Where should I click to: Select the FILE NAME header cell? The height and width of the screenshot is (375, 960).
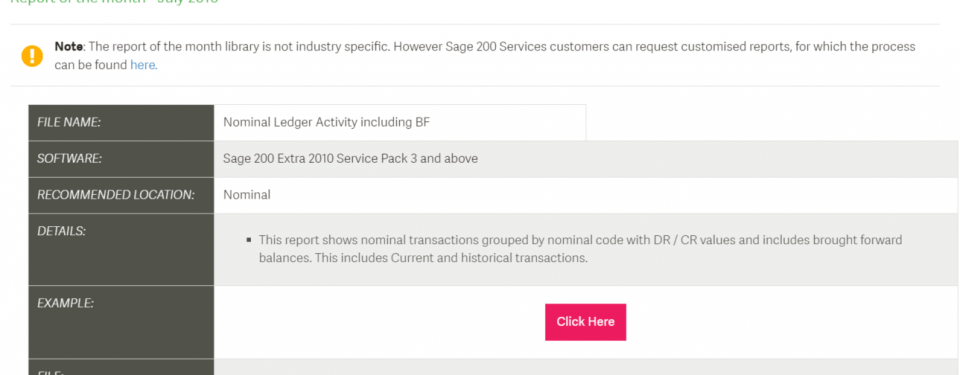point(121,123)
